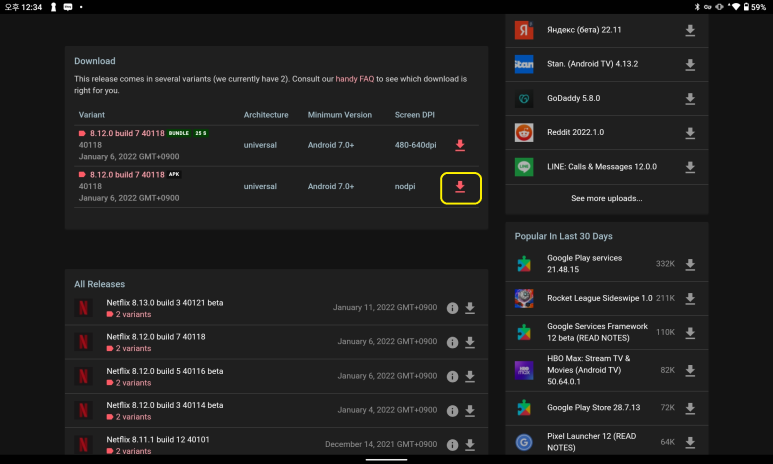Click Google Play Store app icon

coord(524,408)
